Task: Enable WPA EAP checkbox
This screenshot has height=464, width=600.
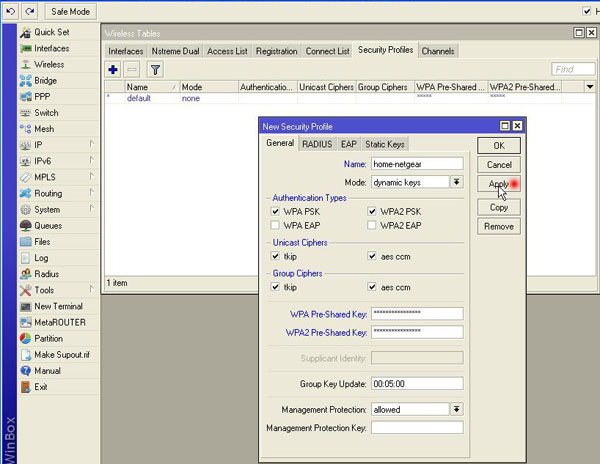Action: (275, 225)
